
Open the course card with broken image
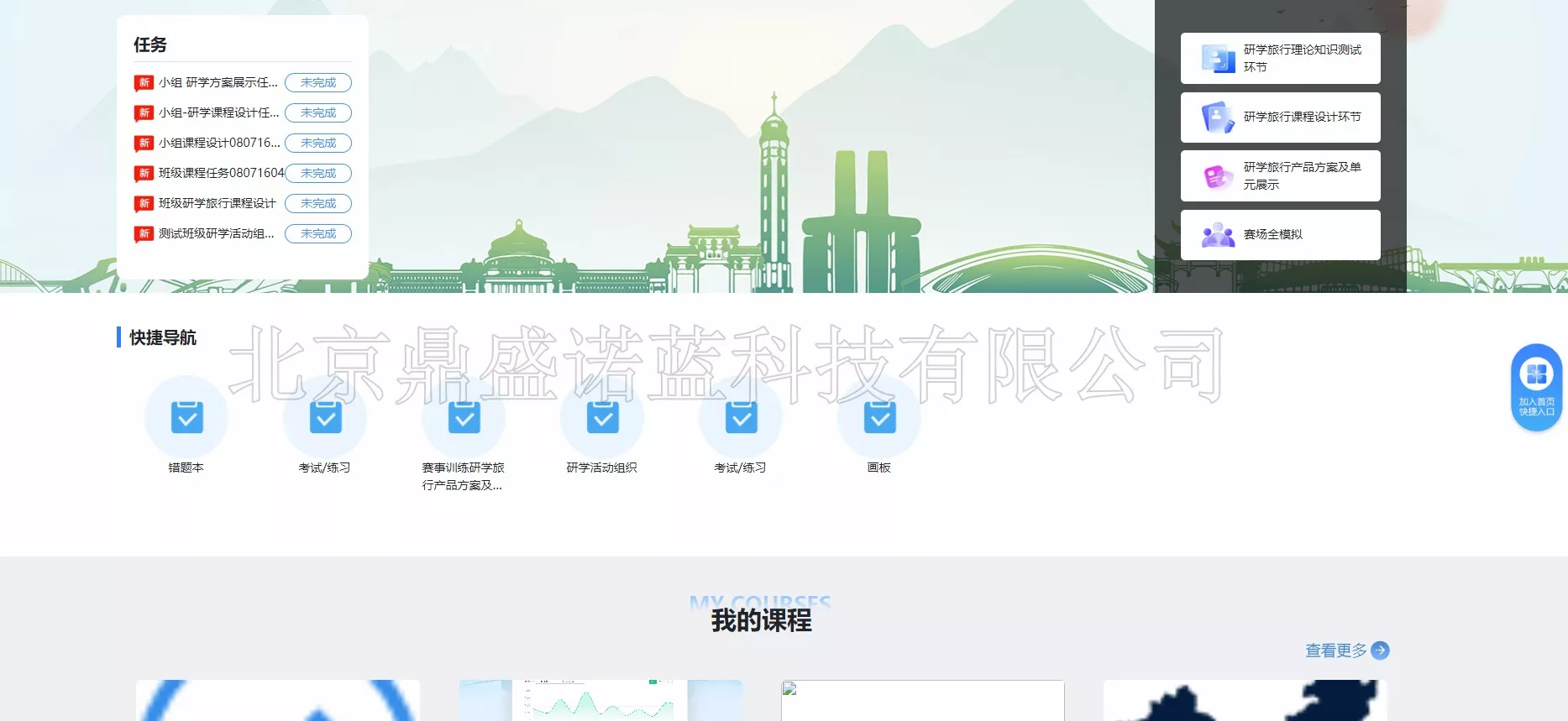click(923, 700)
